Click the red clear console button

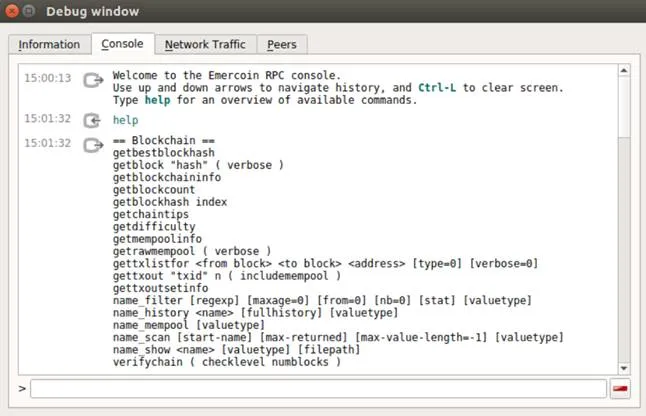coord(620,388)
